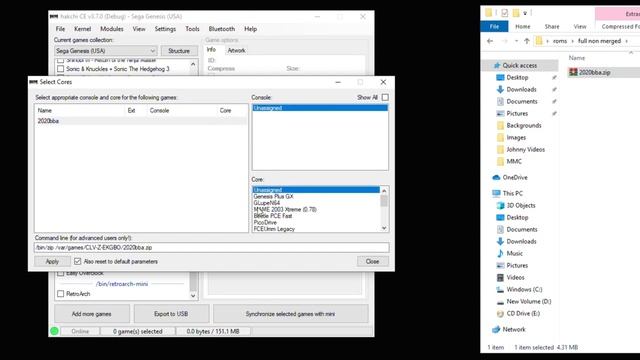Open Downloads under Quick access
Screen dimensions: 640x360
tap(521, 89)
